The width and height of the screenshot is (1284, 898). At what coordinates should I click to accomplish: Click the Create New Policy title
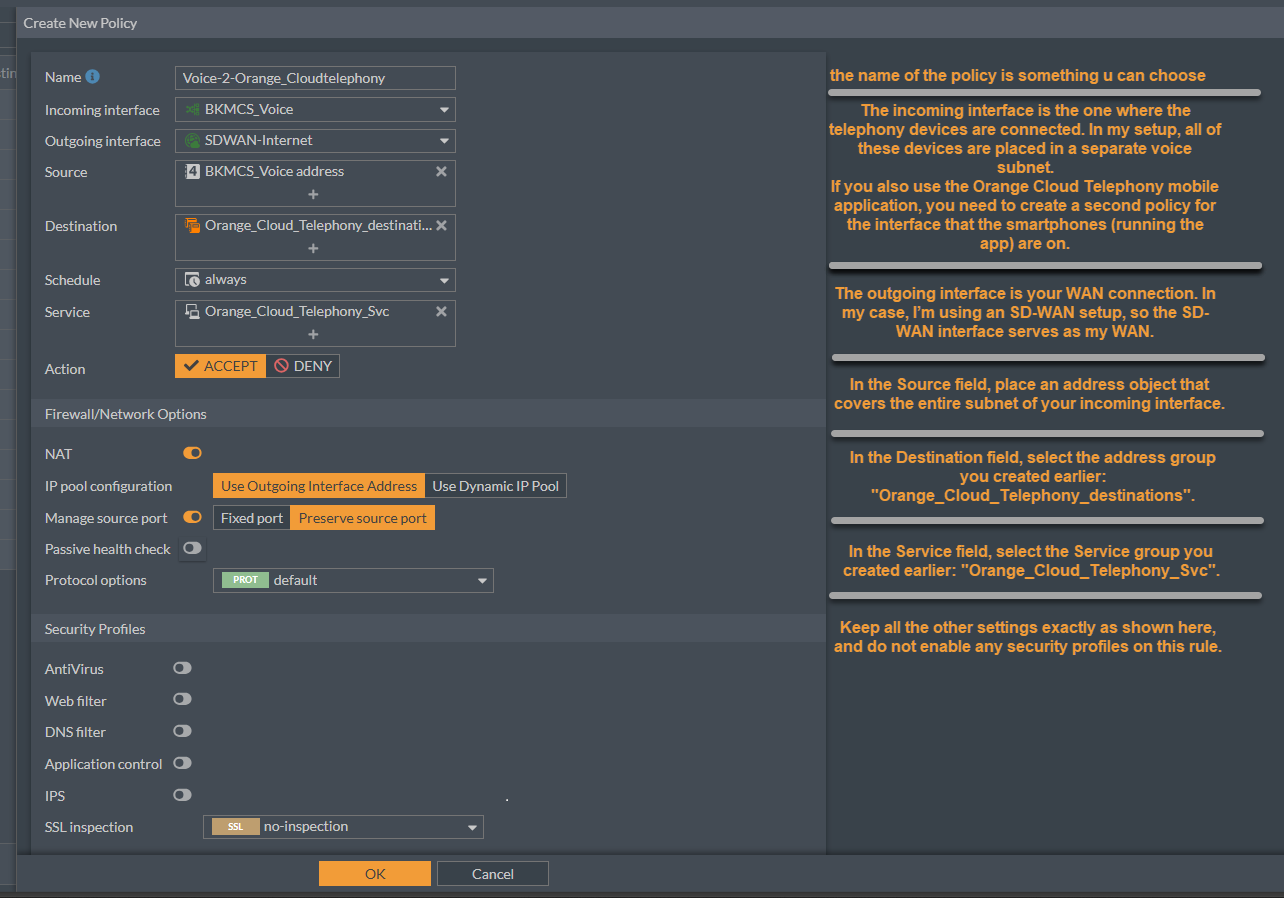point(81,22)
